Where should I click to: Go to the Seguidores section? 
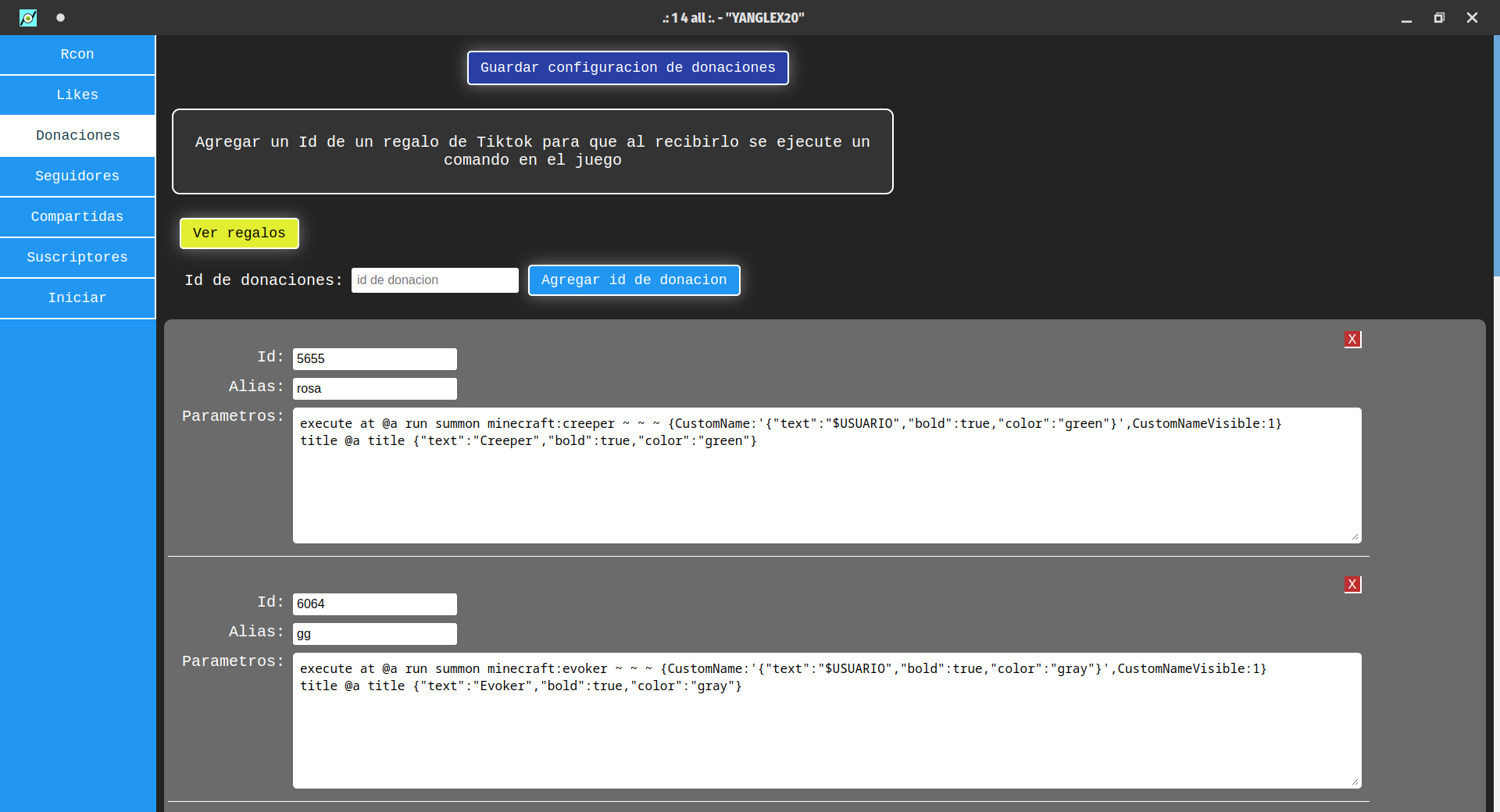[x=77, y=176]
